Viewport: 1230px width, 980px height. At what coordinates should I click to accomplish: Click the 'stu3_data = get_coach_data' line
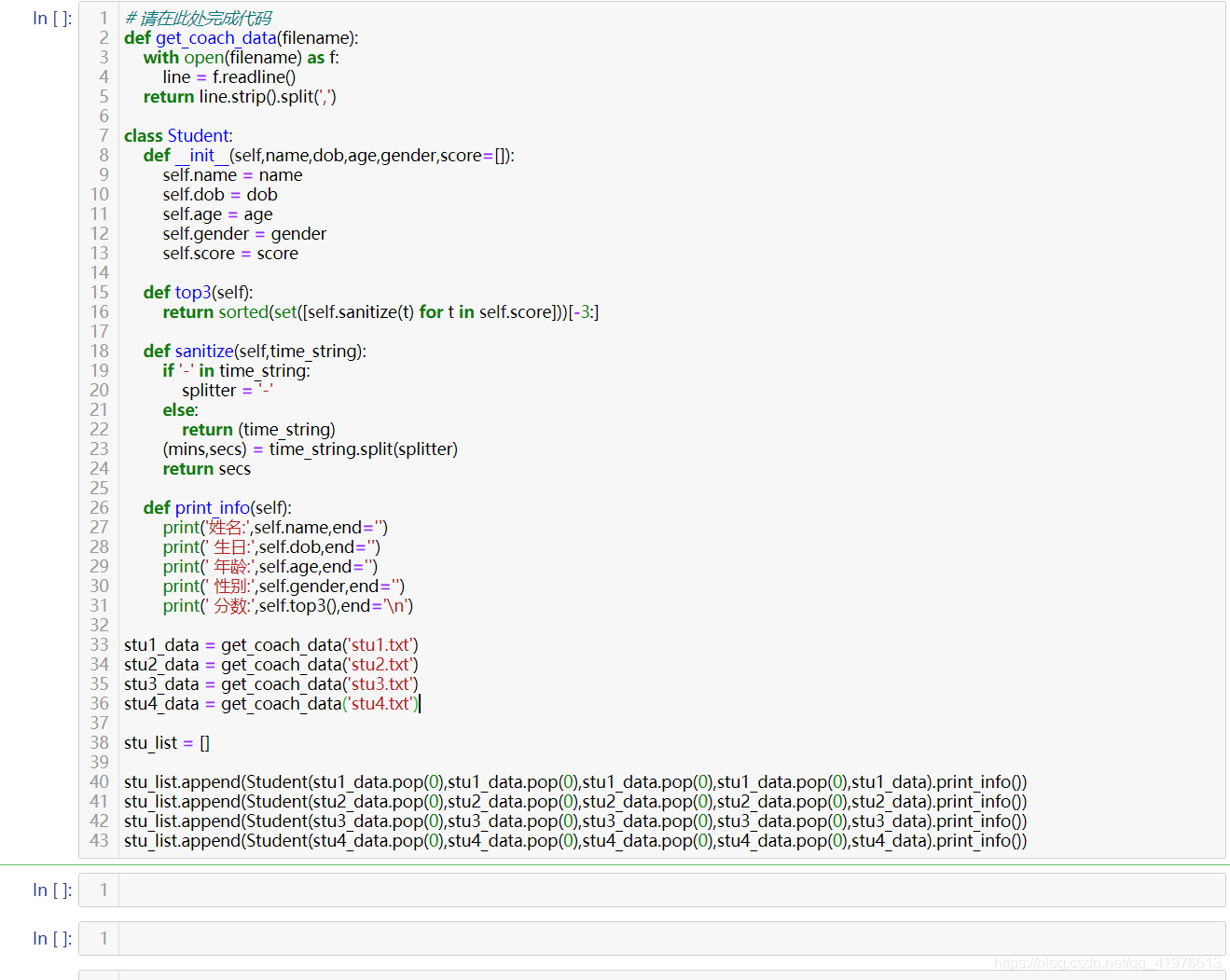271,683
